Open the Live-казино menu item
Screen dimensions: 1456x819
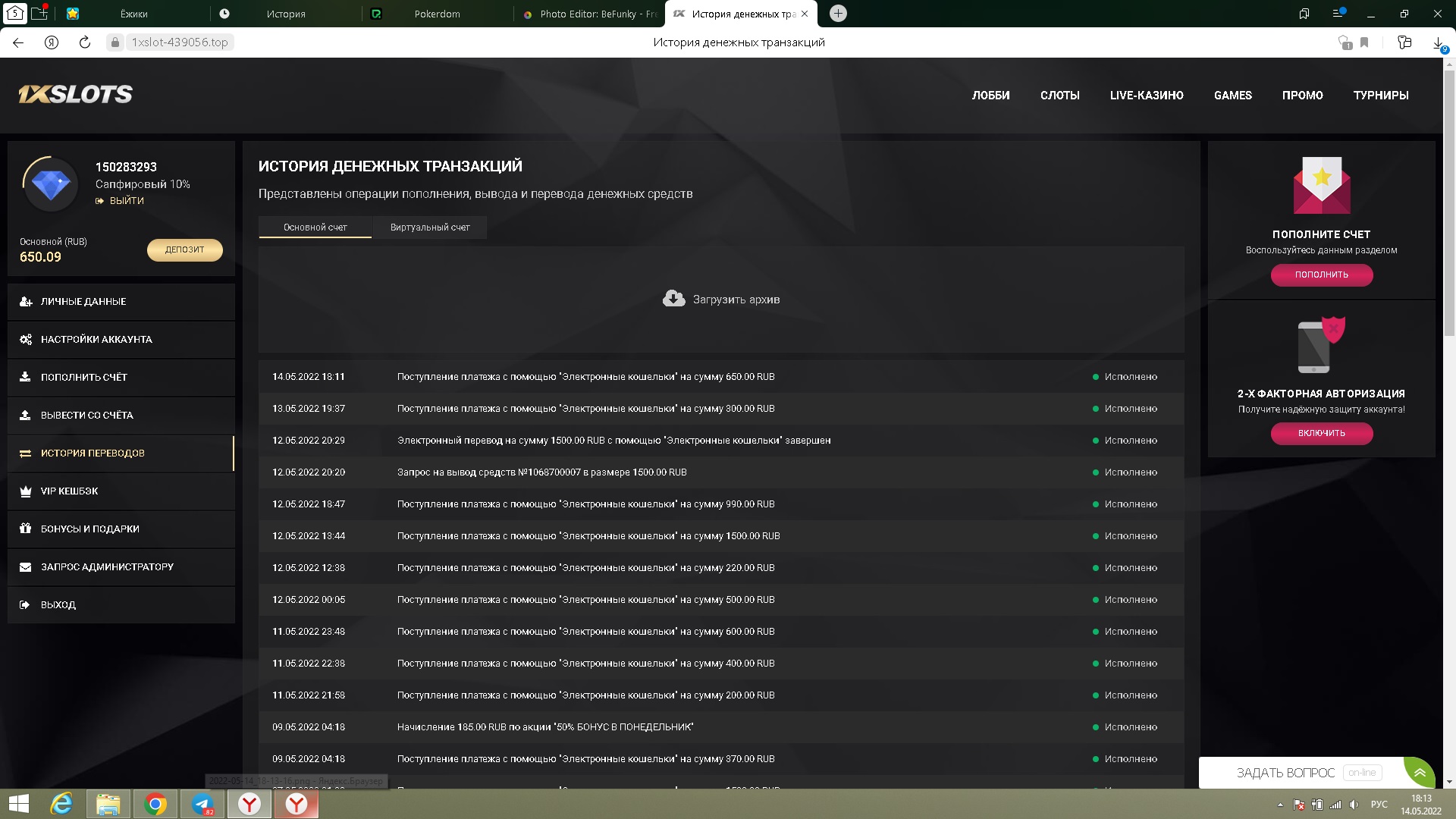pos(1146,96)
